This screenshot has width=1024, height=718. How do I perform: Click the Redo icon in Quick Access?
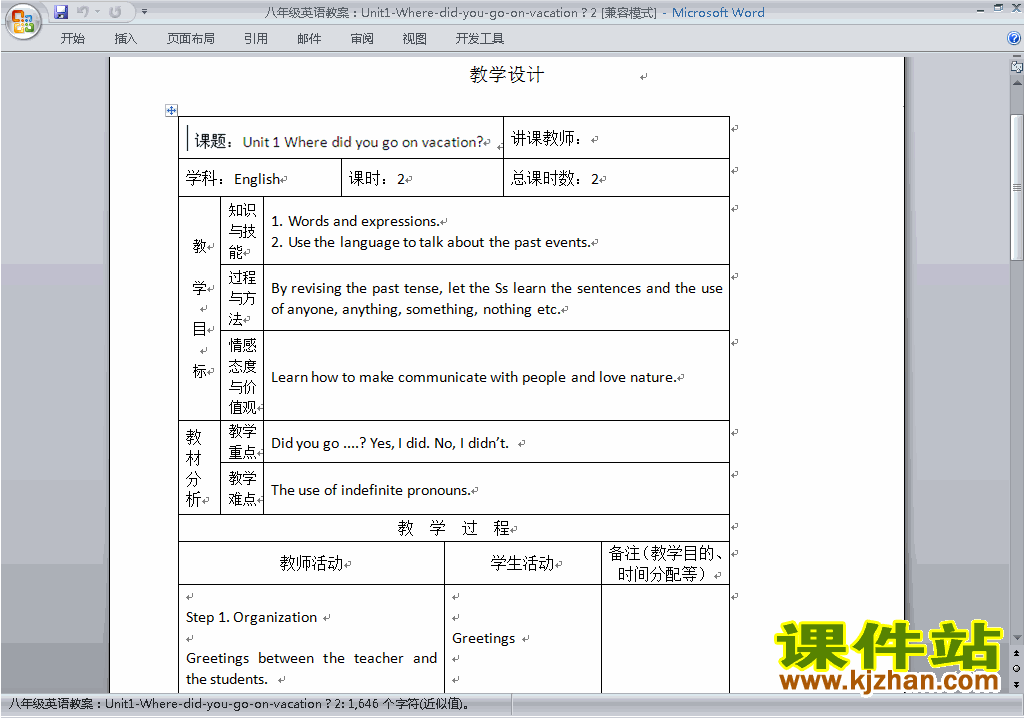[x=116, y=12]
